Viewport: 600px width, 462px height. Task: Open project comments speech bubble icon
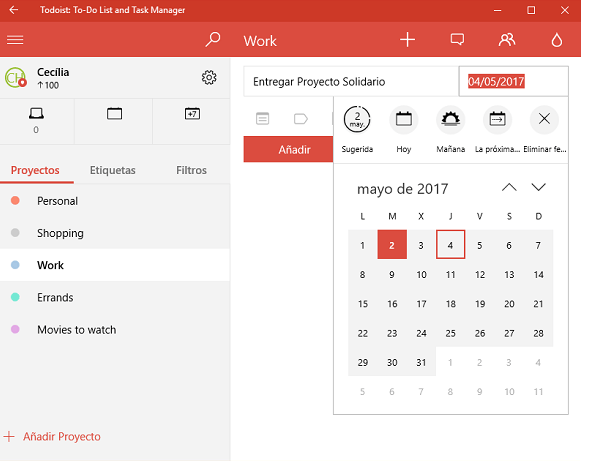(x=457, y=39)
